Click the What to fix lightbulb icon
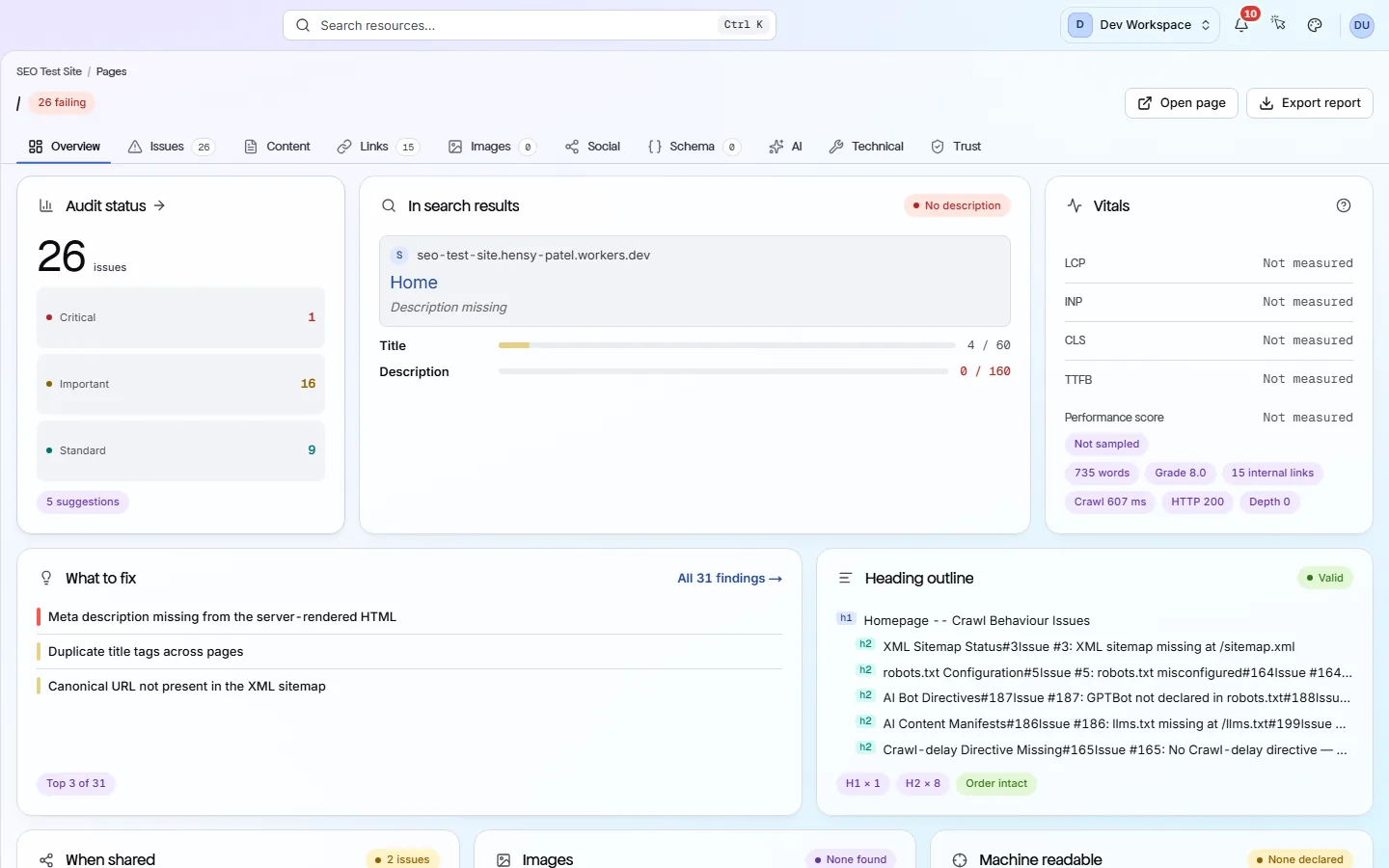The image size is (1389, 868). (45, 578)
